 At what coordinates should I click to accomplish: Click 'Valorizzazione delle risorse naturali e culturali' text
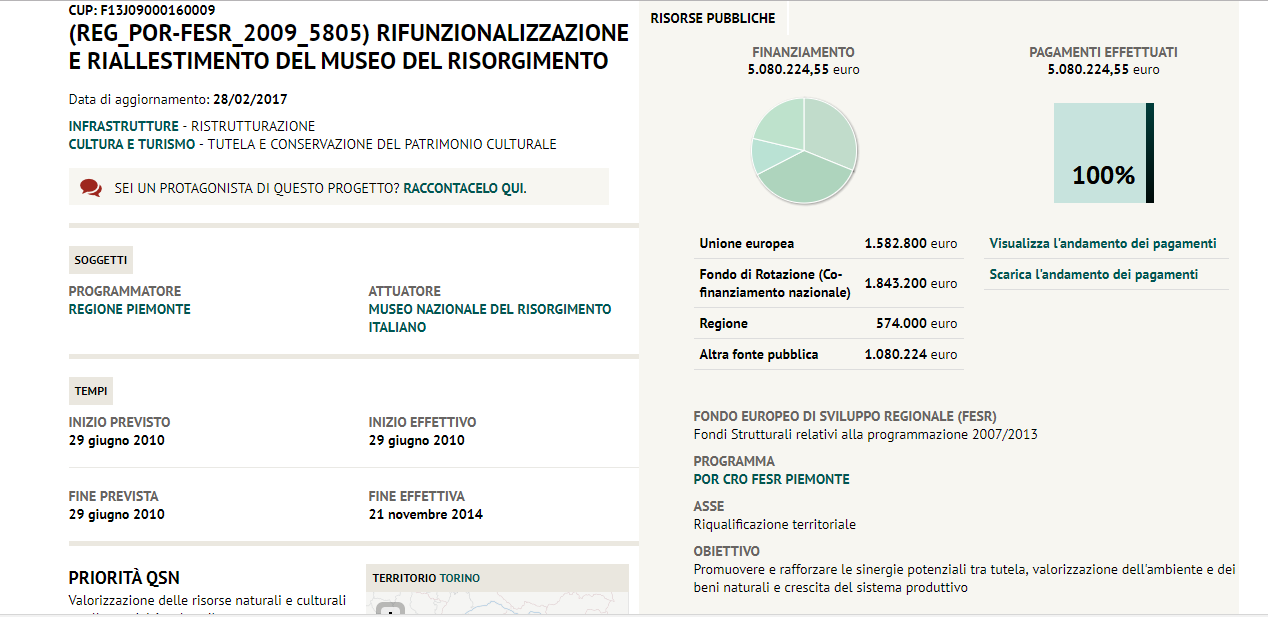pyautogui.click(x=208, y=601)
